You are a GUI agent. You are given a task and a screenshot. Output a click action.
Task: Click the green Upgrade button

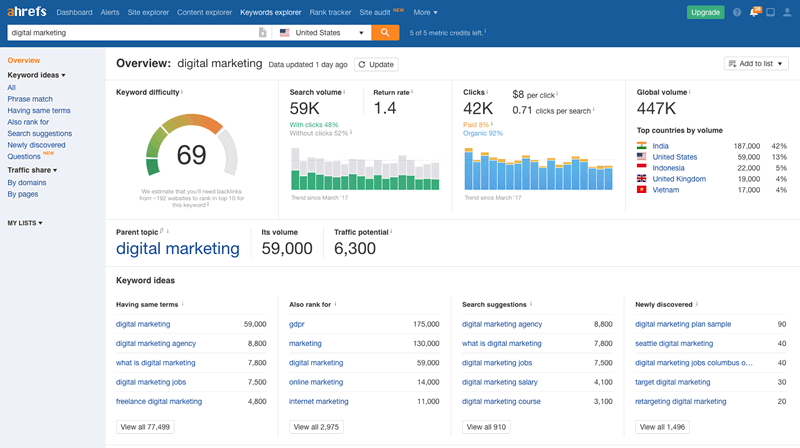[x=705, y=12]
